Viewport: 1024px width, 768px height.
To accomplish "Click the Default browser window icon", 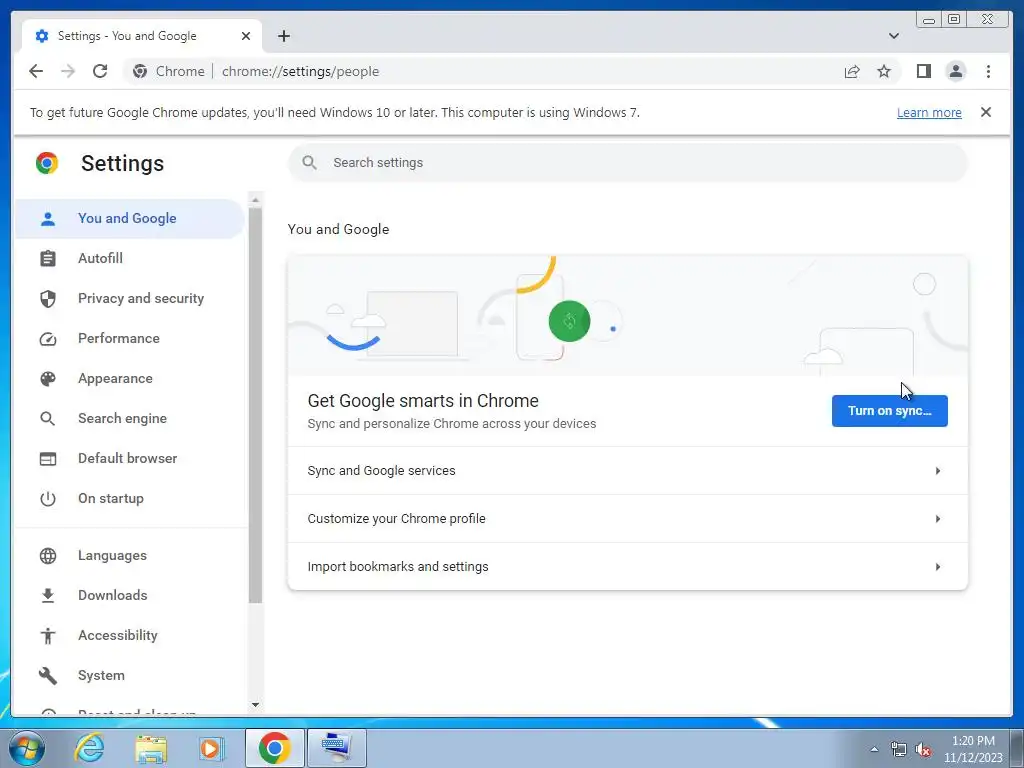I will 48,459.
